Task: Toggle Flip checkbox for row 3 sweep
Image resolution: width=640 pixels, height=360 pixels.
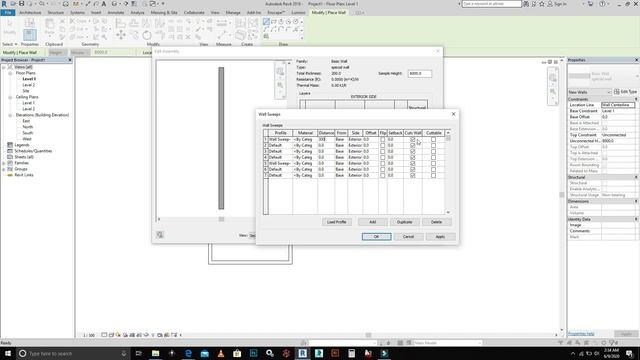Action: point(382,151)
